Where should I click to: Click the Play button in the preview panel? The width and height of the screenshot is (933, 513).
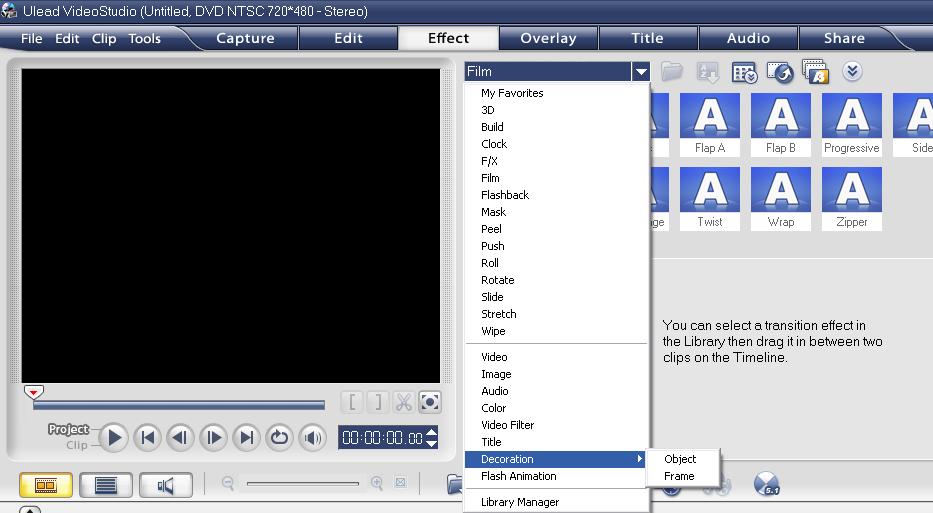tap(114, 438)
